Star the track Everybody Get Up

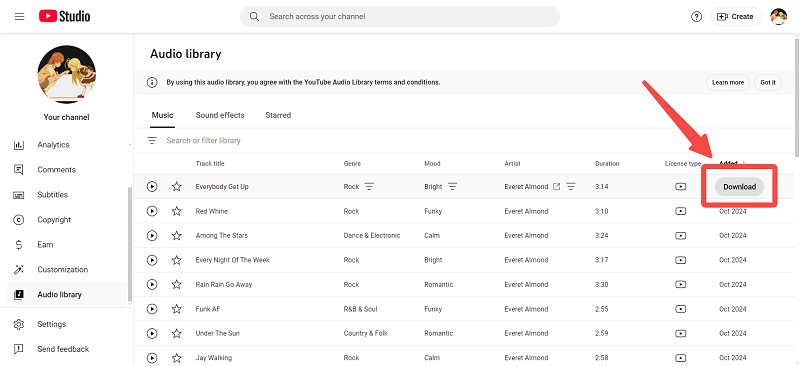(x=177, y=187)
